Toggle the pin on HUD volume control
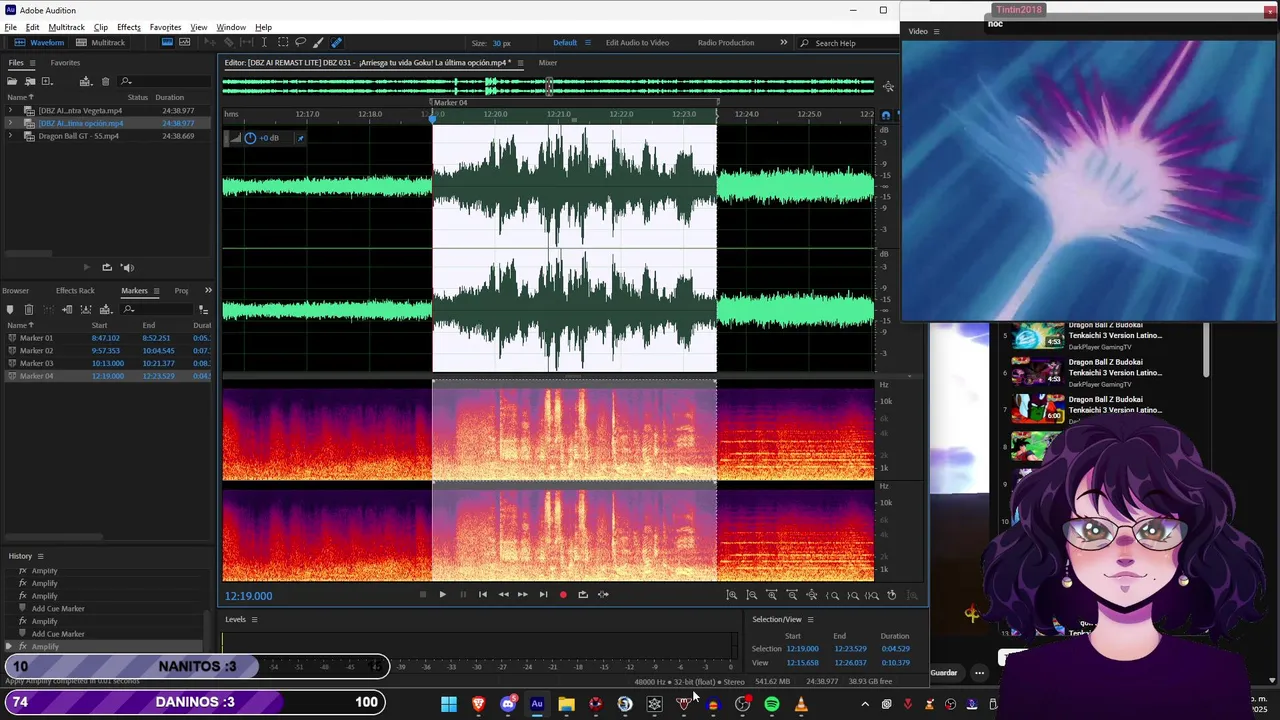The width and height of the screenshot is (1280, 720). 300,138
